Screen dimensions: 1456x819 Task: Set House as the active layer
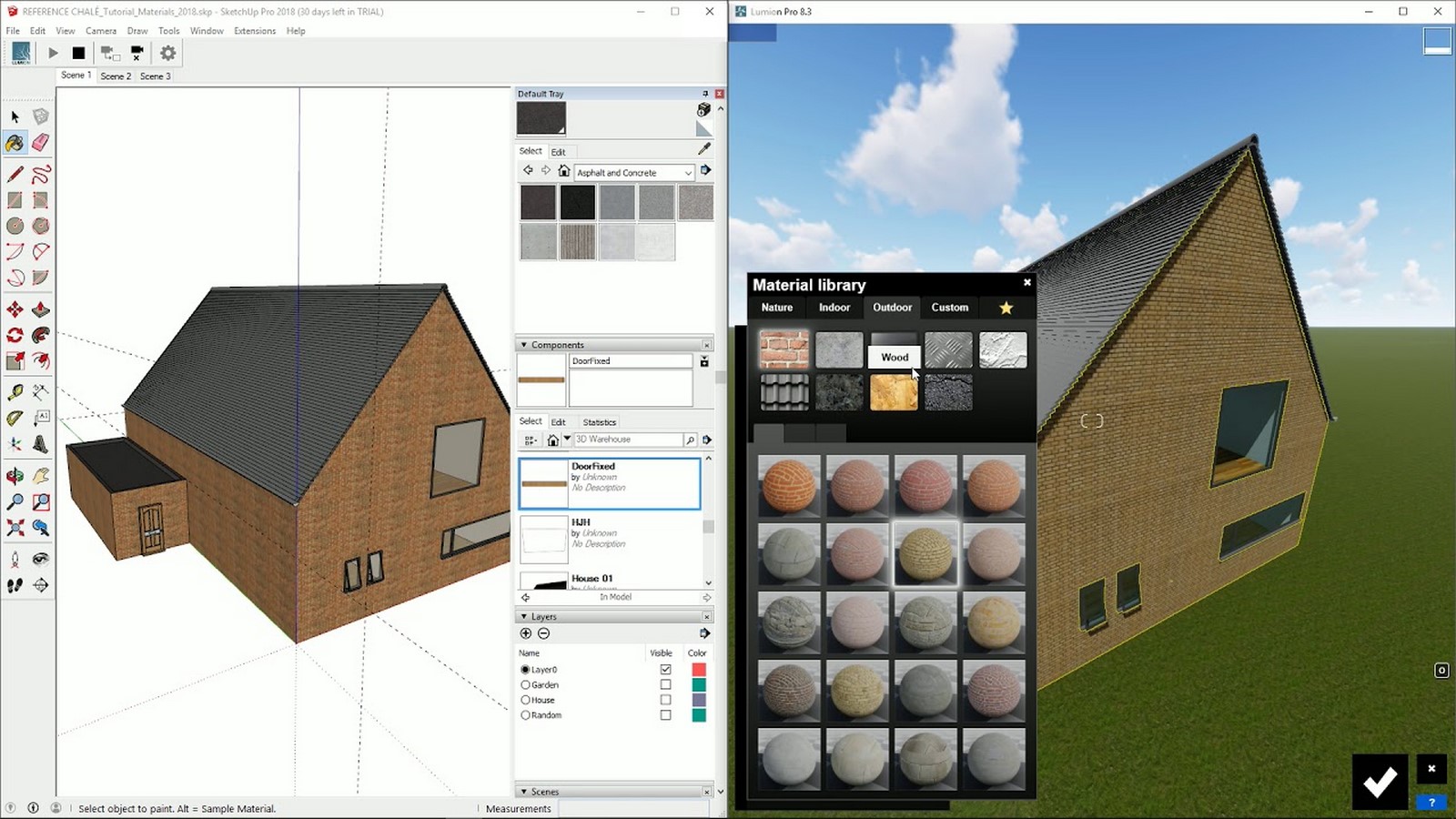[x=525, y=700]
